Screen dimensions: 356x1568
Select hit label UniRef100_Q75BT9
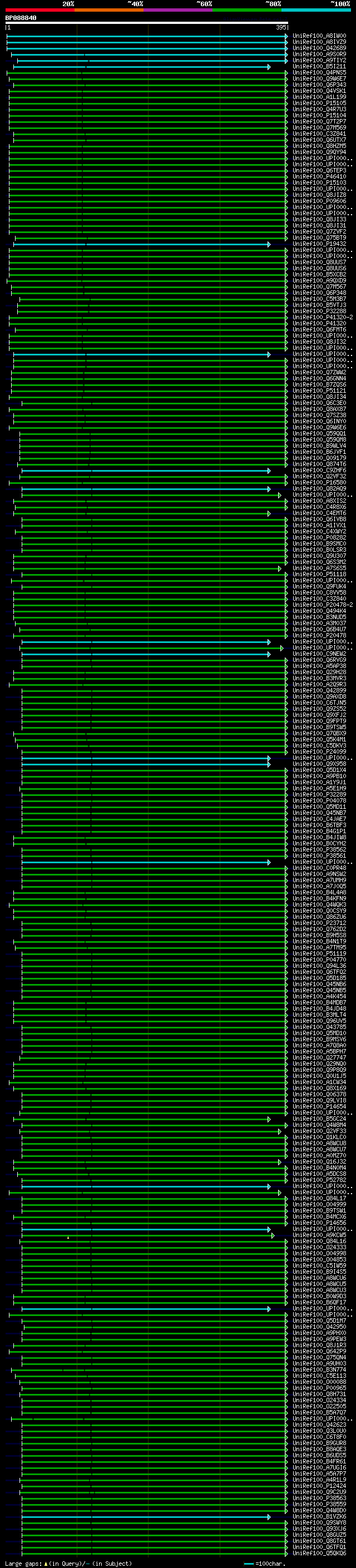pos(319,238)
